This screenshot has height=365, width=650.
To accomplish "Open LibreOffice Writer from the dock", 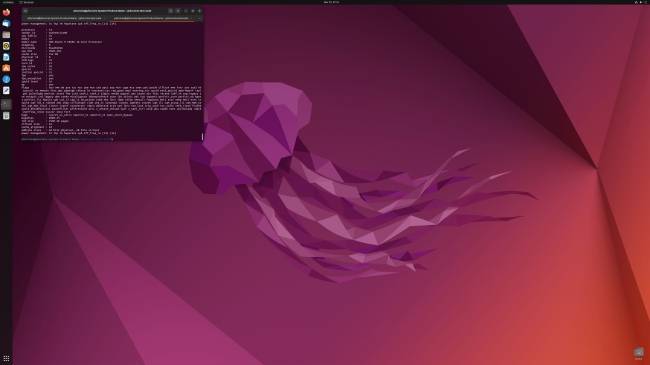I will 6,57.
